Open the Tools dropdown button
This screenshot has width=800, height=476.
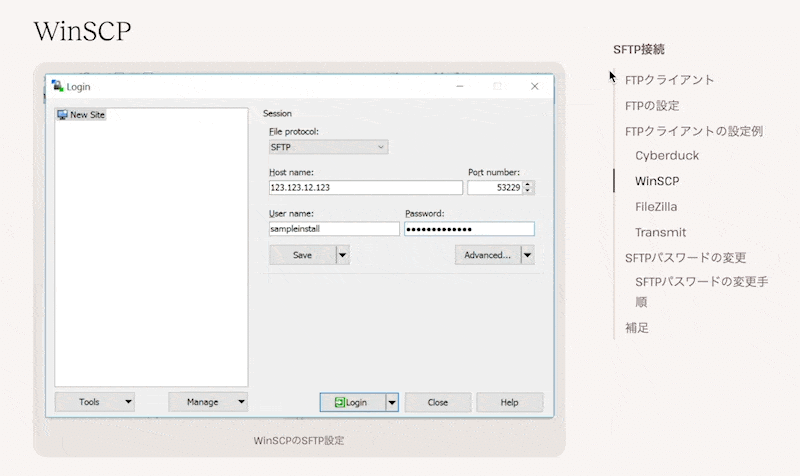point(94,402)
